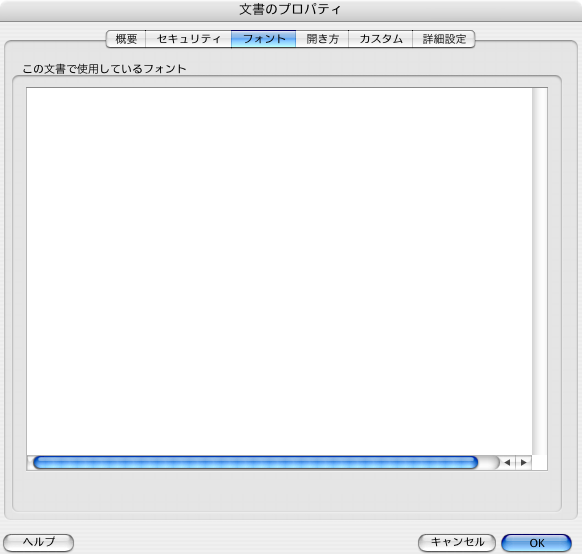Cancel the dialog with キャンセル
Image resolution: width=582 pixels, height=554 pixels.
tap(457, 542)
